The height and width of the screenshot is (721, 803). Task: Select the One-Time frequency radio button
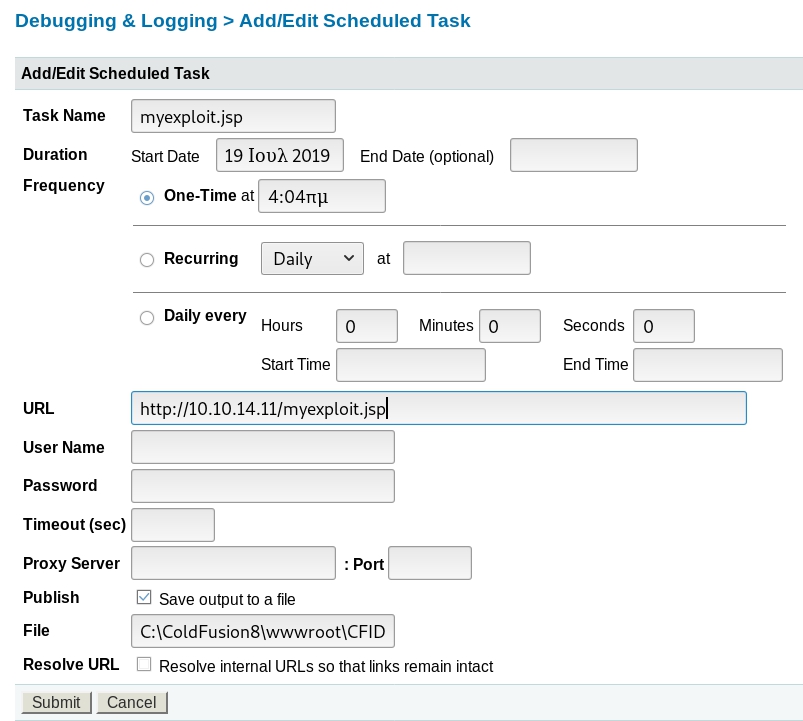[x=147, y=198]
